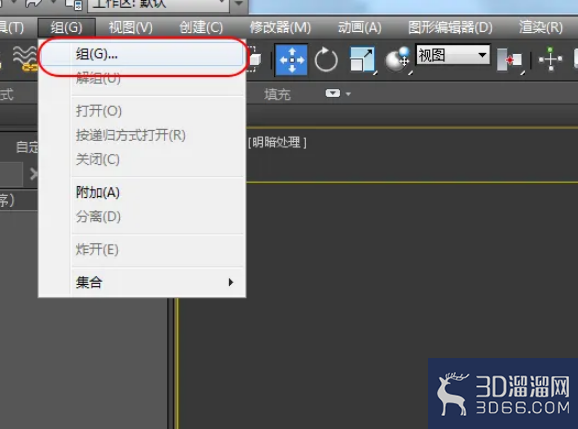The image size is (578, 429).
Task: Choose 按递归方式打开(R) menu entry
Action: click(142, 135)
